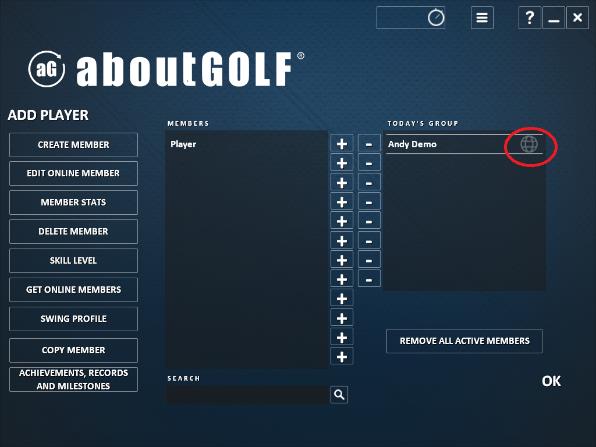Screen dimensions: 596x447
Task: Open the hamburger menu icon
Action: [x=482, y=17]
